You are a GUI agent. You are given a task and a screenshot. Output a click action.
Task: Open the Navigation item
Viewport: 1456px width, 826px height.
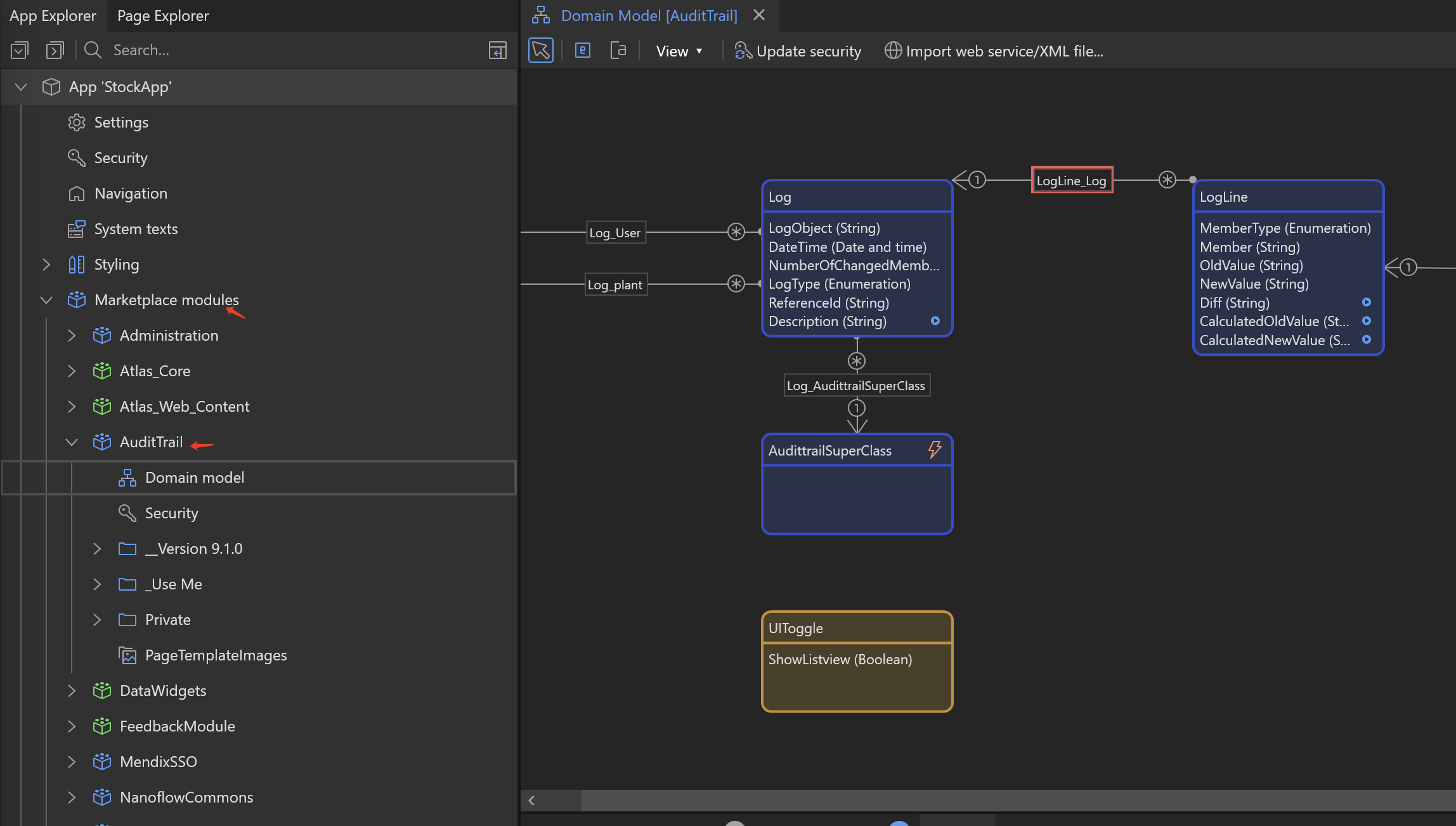point(131,193)
